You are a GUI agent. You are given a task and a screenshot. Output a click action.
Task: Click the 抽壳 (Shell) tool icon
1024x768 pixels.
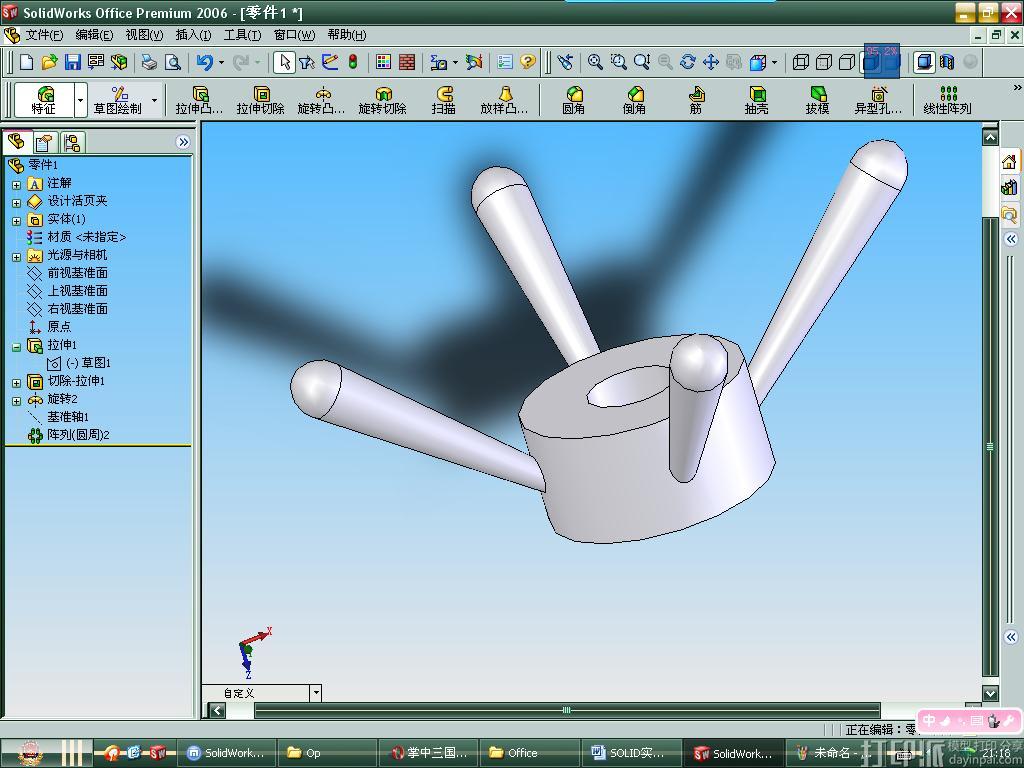pyautogui.click(x=756, y=99)
